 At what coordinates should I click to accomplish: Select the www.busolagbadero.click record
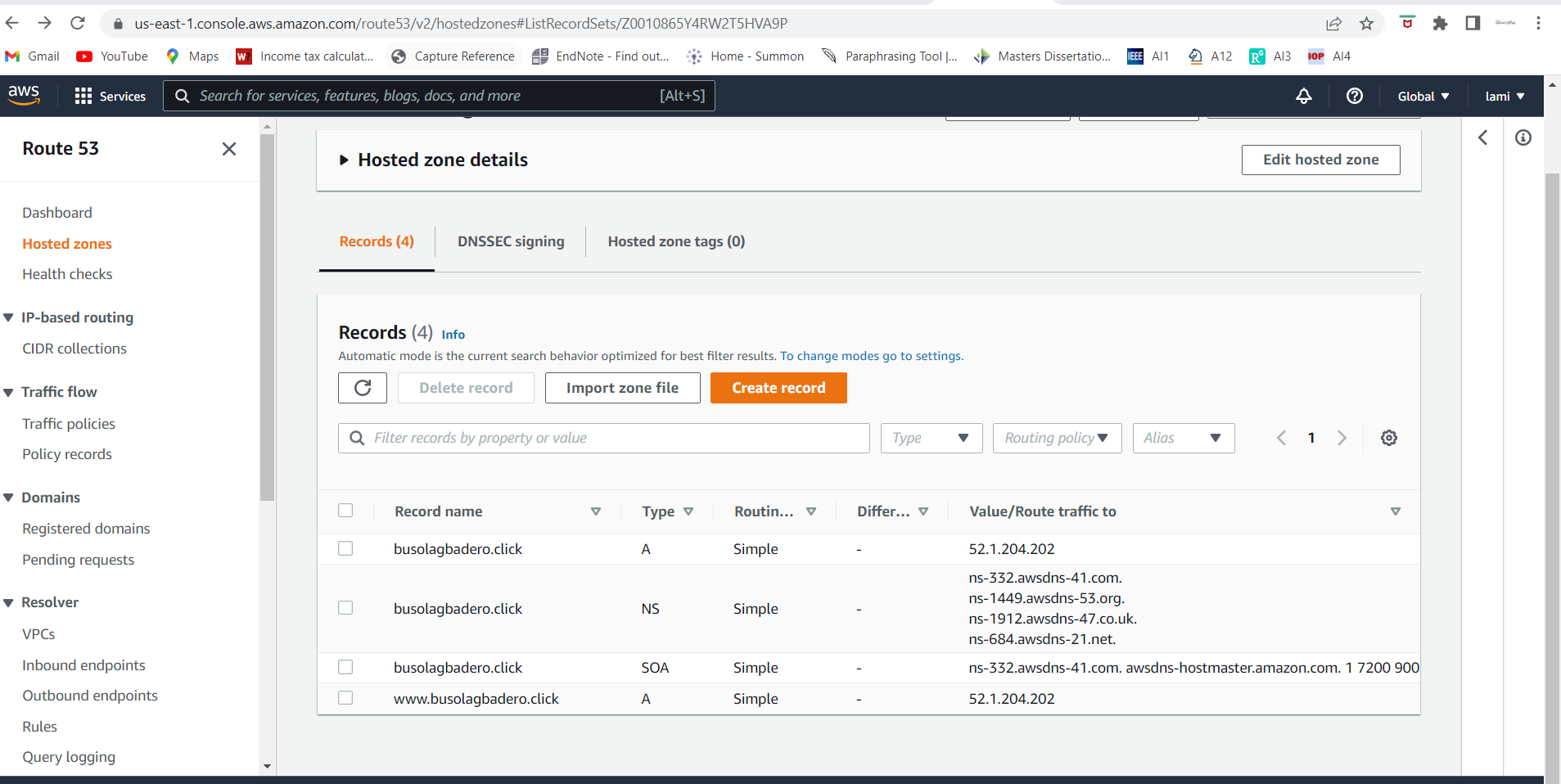(x=345, y=698)
